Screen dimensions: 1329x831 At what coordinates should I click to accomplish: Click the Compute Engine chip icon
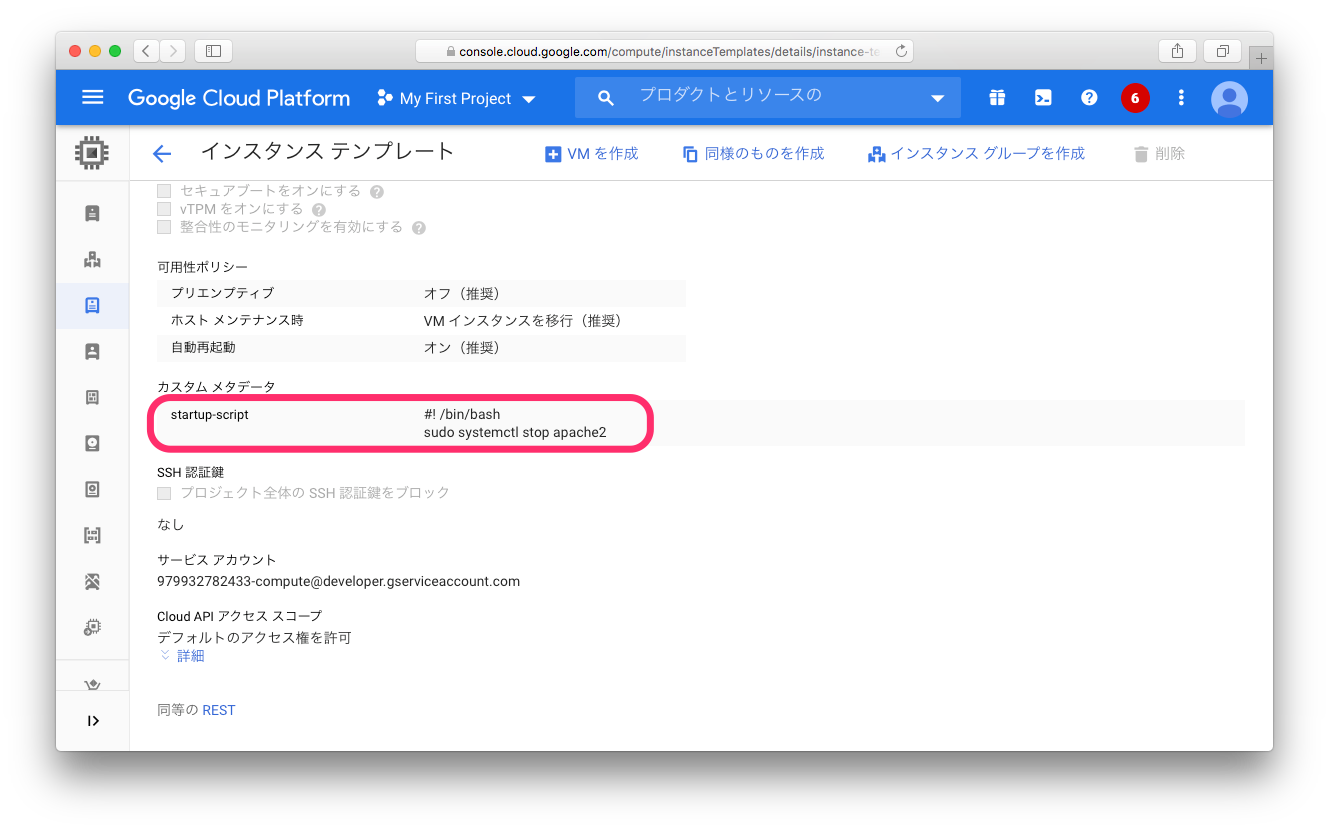point(92,153)
